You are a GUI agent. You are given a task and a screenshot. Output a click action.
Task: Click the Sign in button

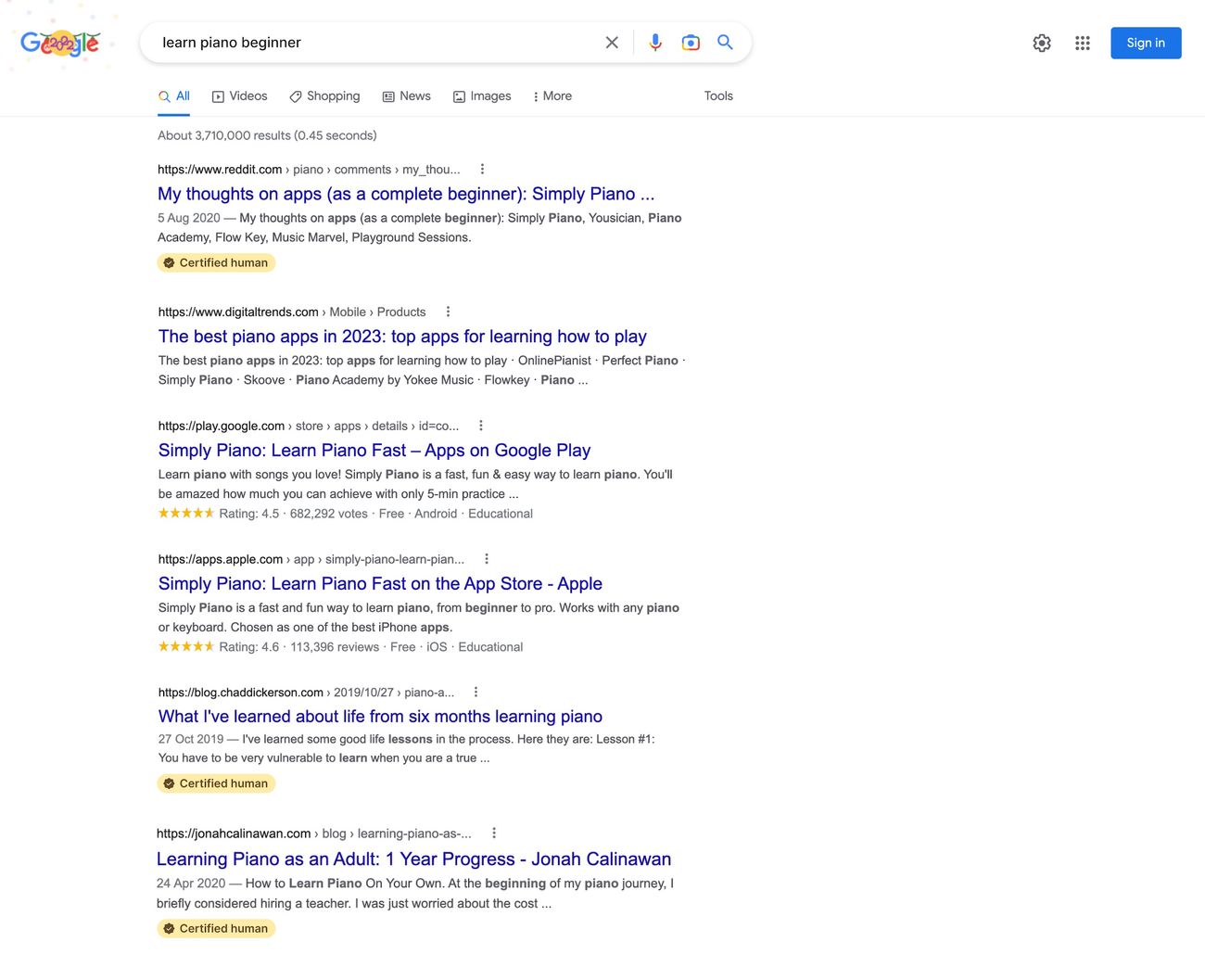(1146, 43)
